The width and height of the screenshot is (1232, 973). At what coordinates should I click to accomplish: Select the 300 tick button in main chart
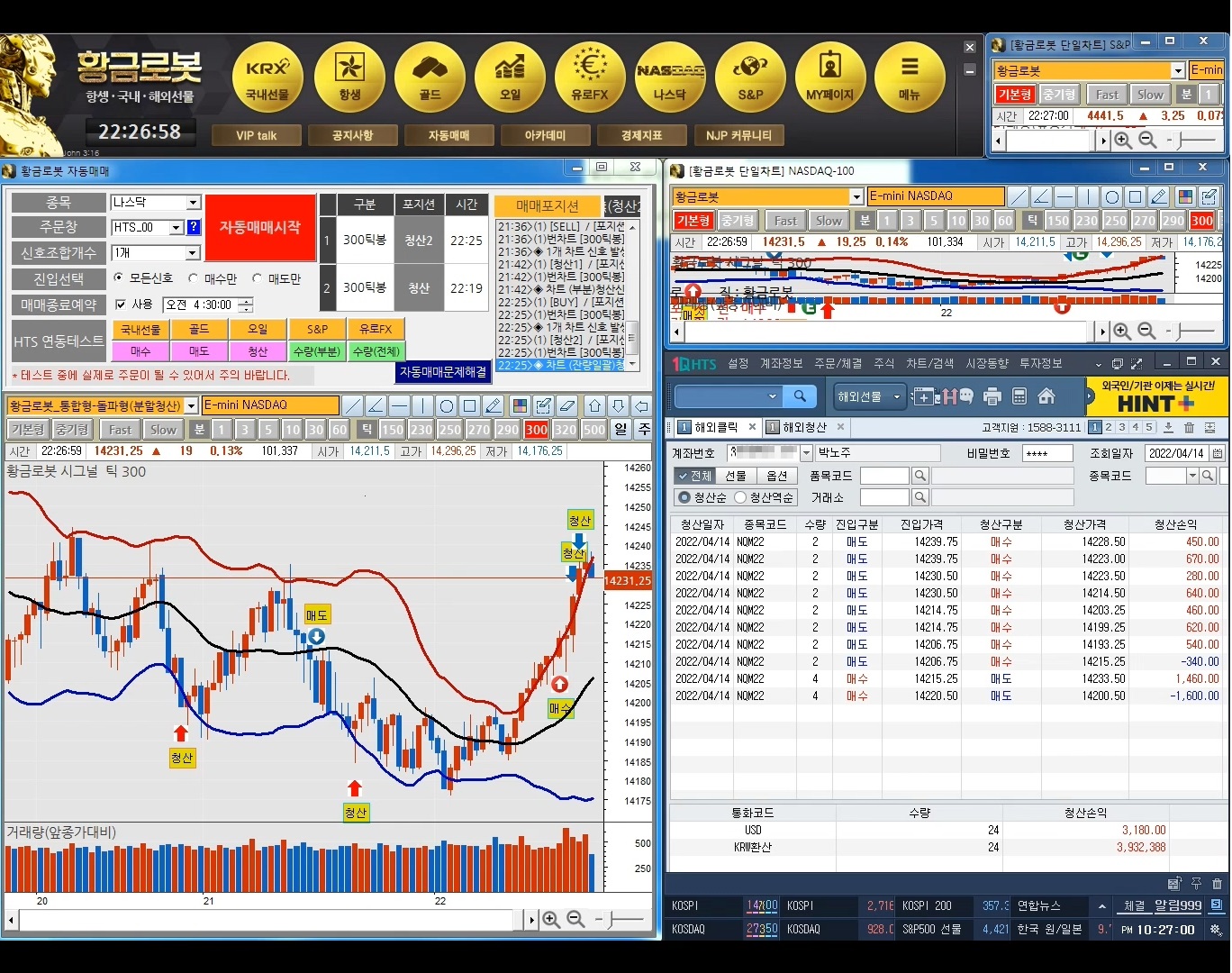coord(536,430)
